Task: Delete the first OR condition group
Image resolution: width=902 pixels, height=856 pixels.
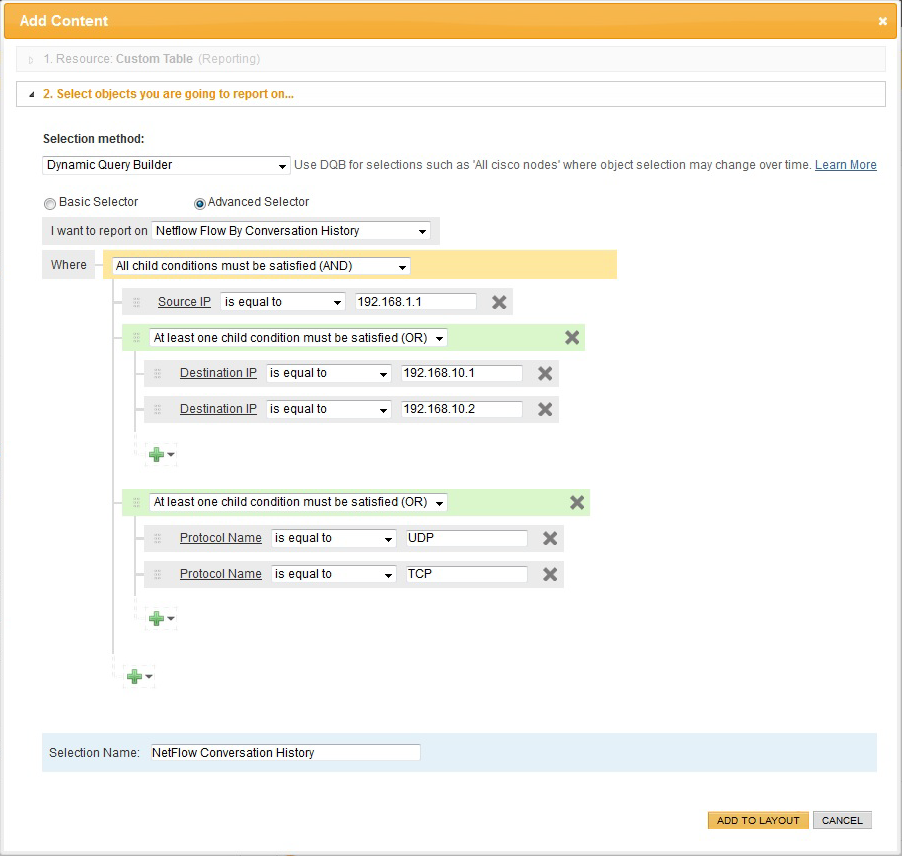Action: (572, 338)
